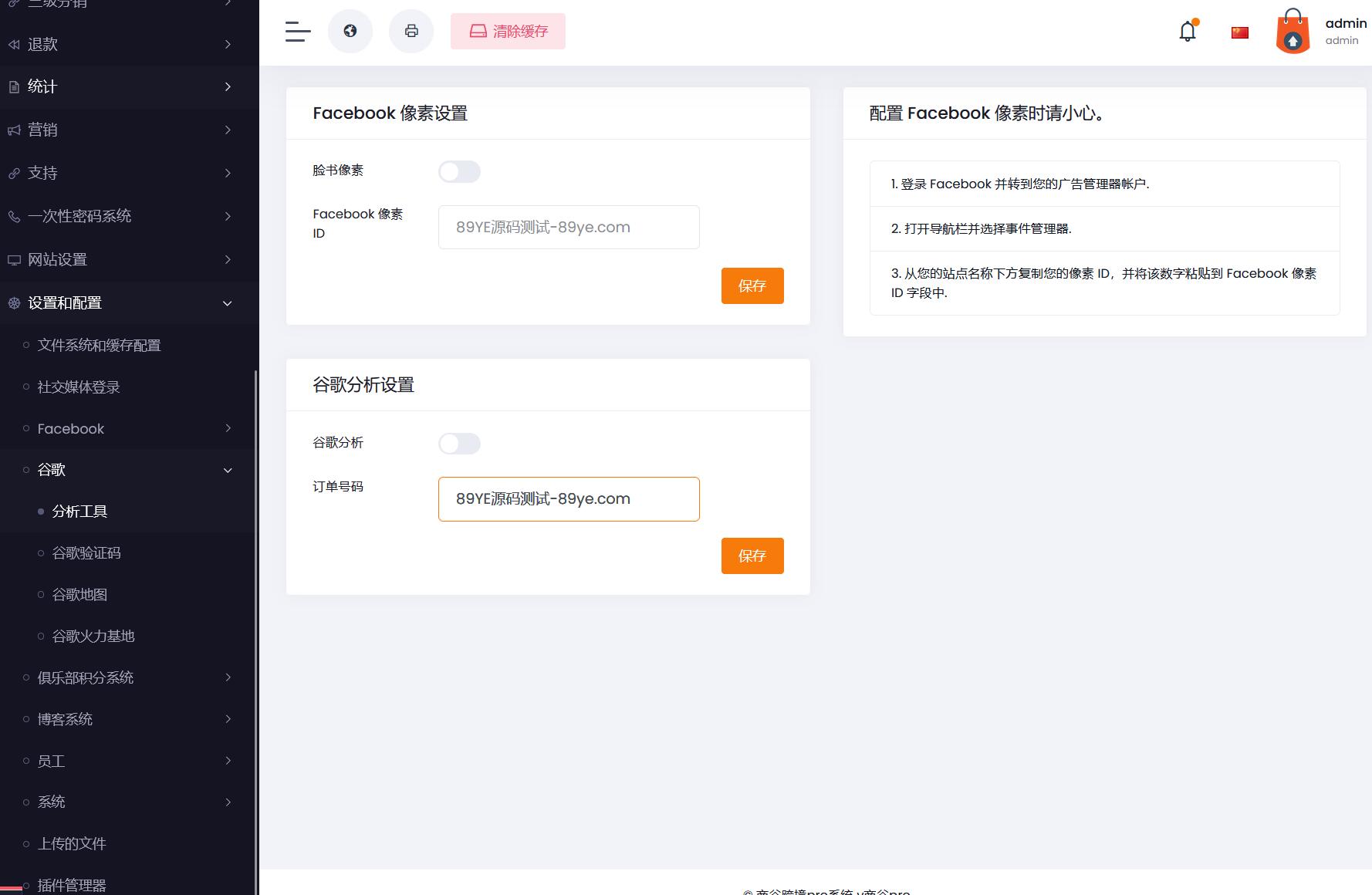Open 上传的文件 menu item
Viewport: 1372px width, 895px height.
tap(72, 843)
